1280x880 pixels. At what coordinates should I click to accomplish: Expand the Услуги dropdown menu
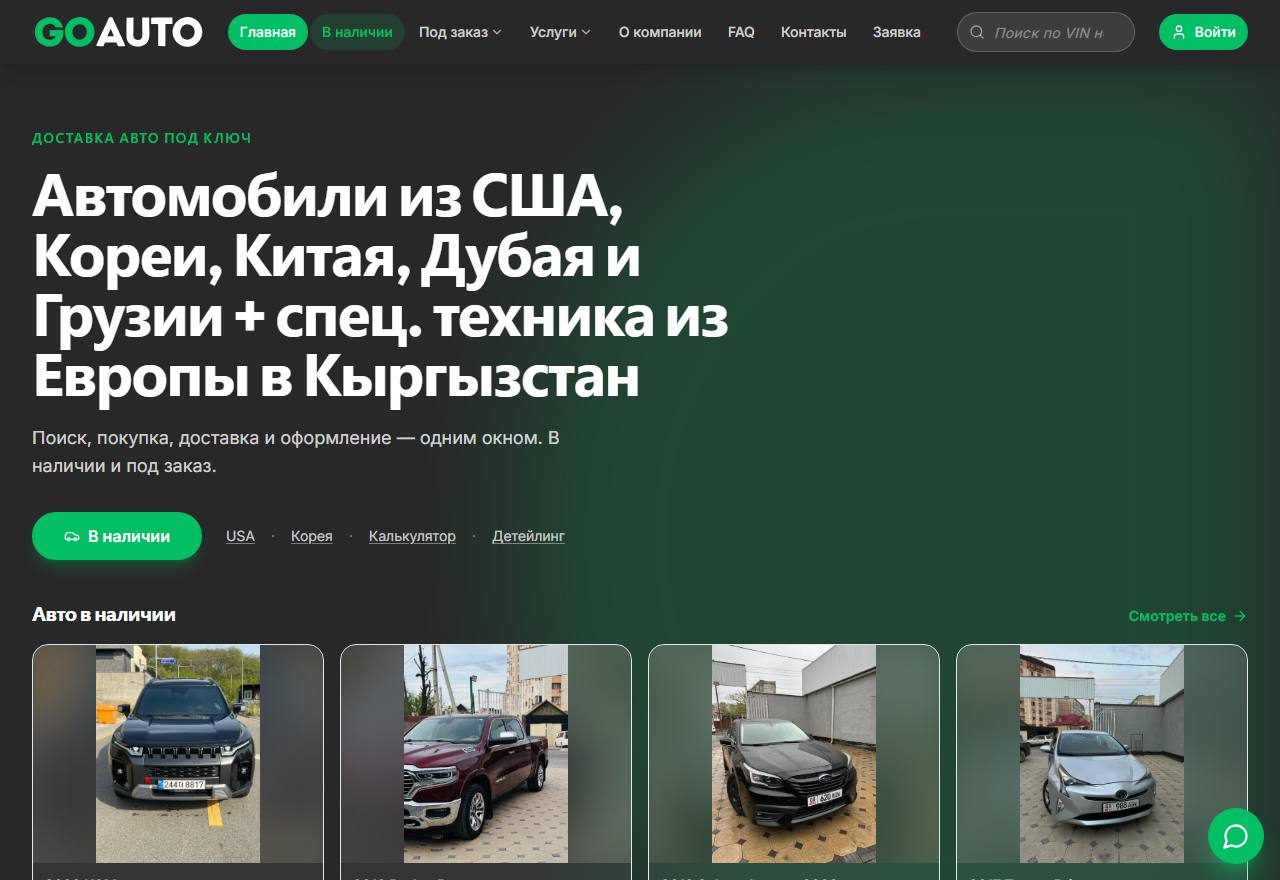pyautogui.click(x=560, y=32)
